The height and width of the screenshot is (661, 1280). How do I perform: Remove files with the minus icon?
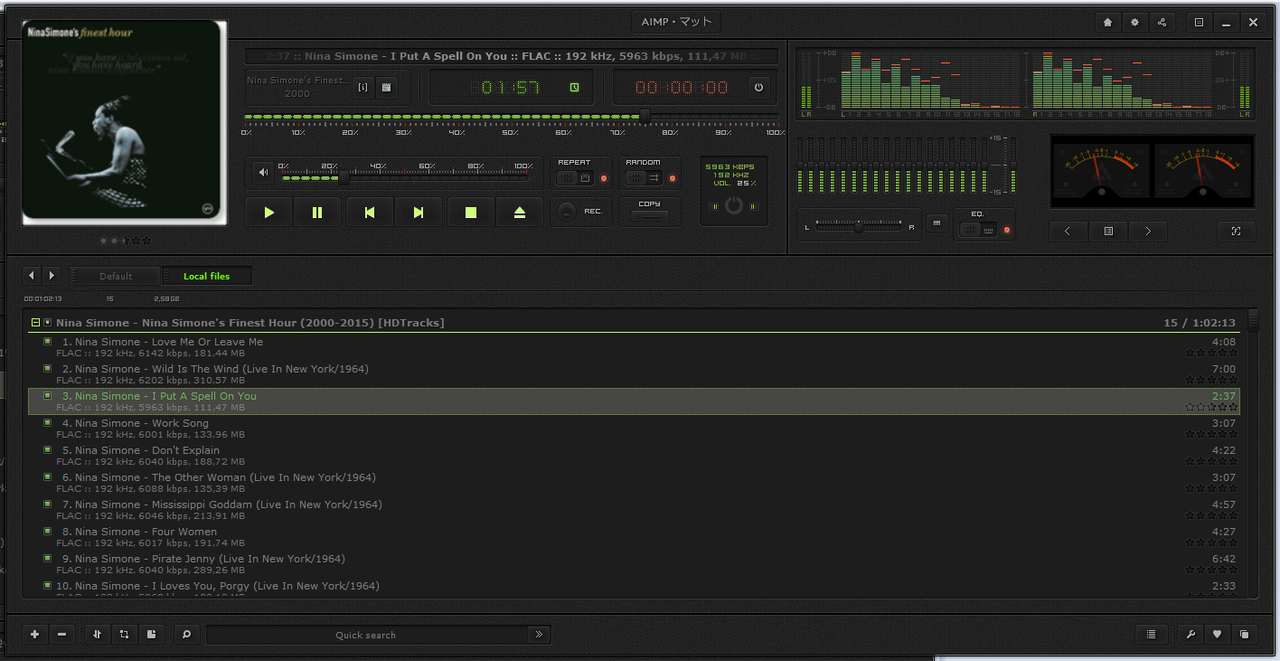pos(62,634)
